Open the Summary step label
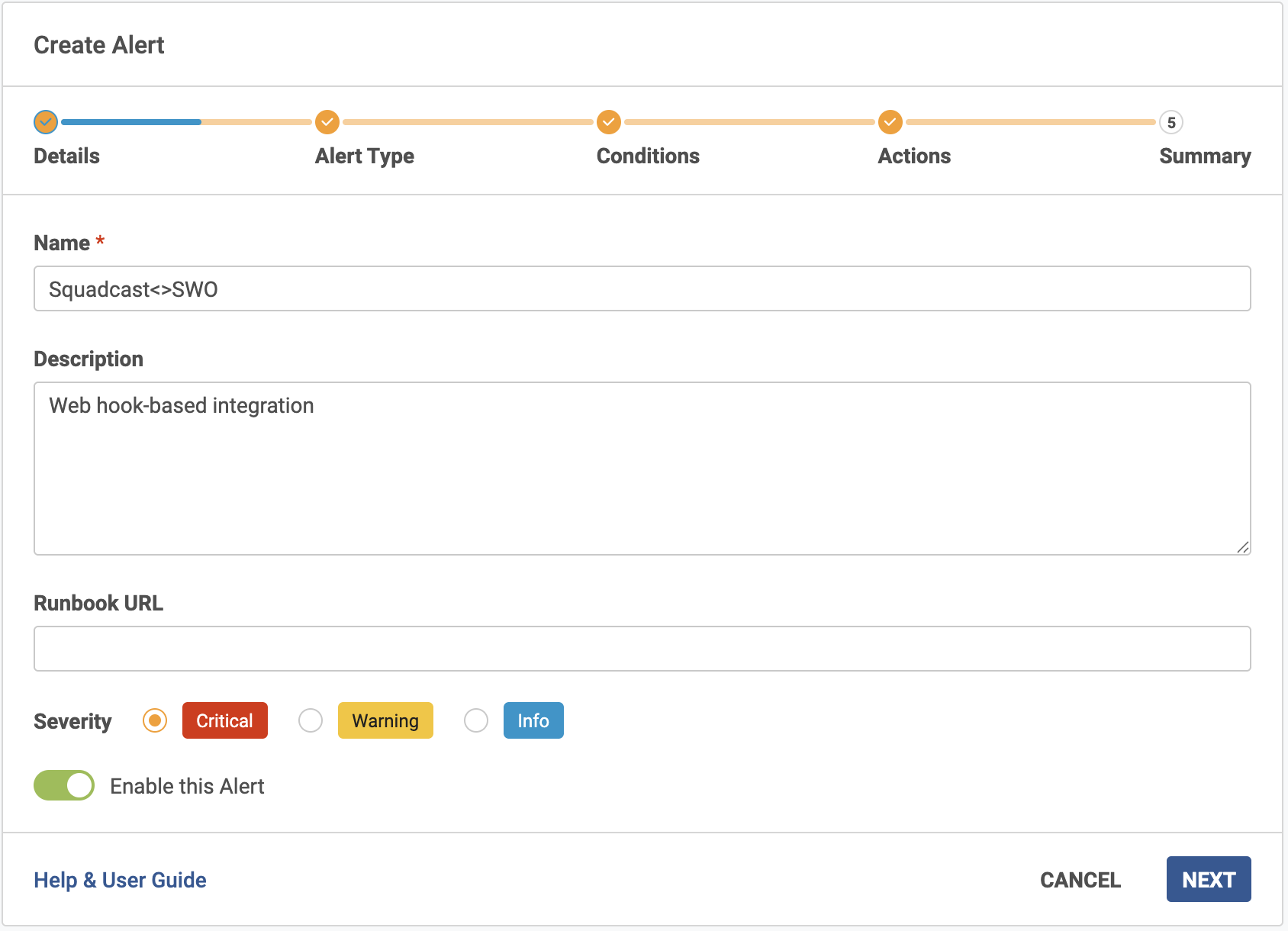1288x931 pixels. (x=1204, y=156)
